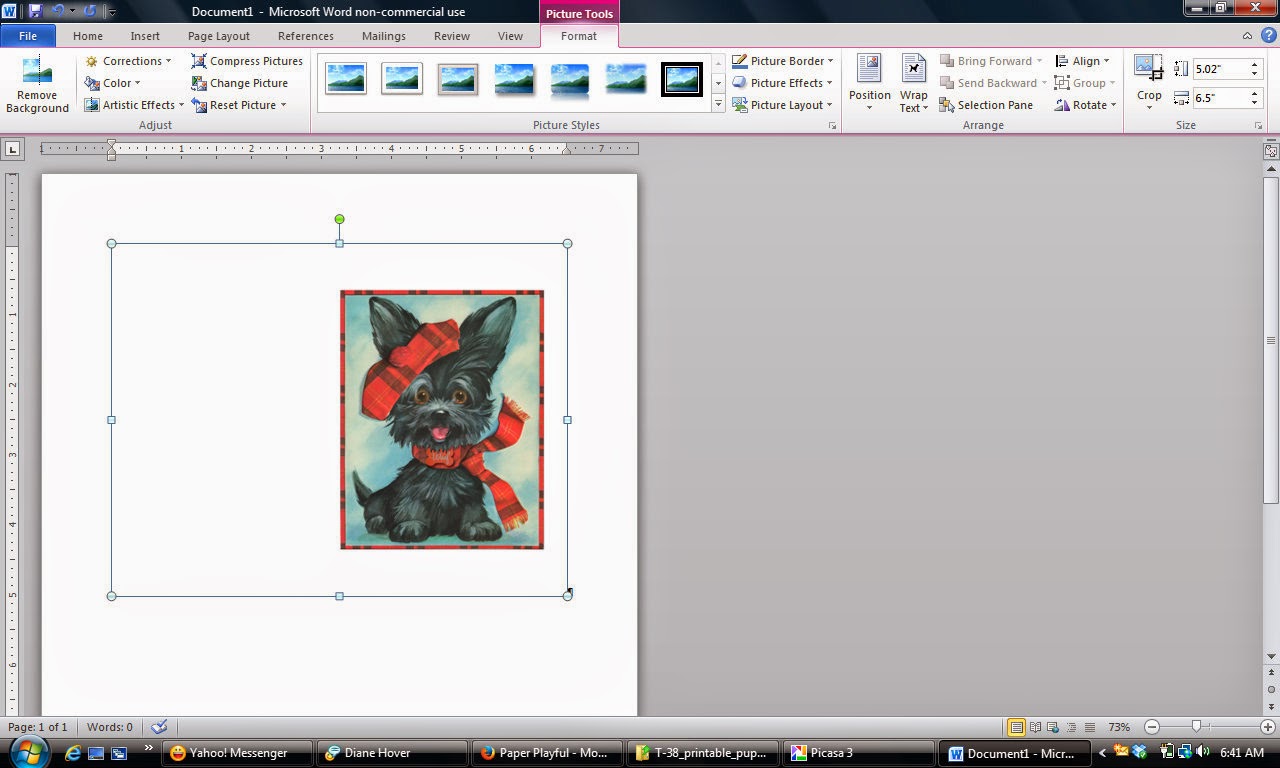Open the Picture Effects menu
The image size is (1280, 768).
782,83
